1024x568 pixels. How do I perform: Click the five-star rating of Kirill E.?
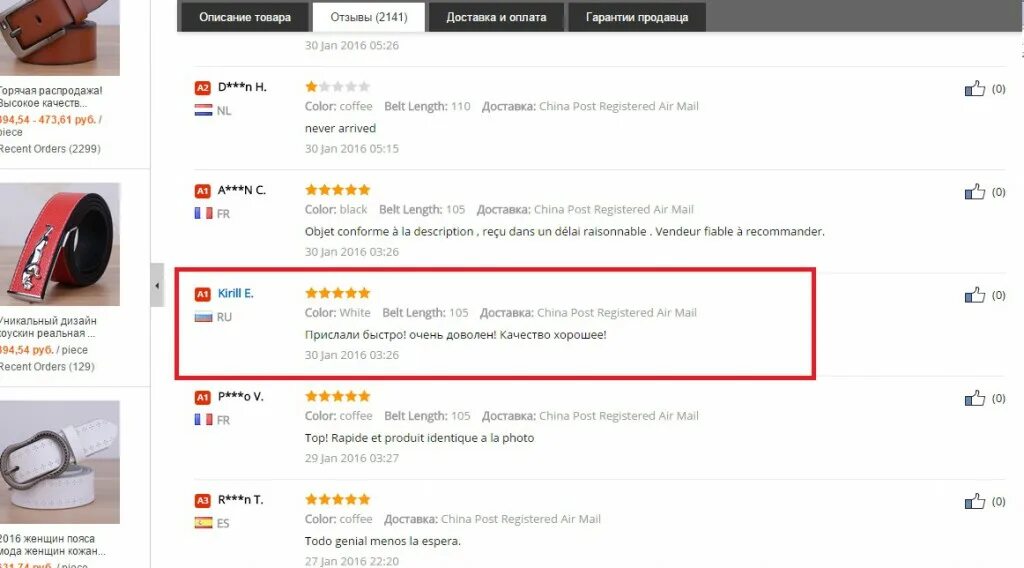pyautogui.click(x=338, y=292)
